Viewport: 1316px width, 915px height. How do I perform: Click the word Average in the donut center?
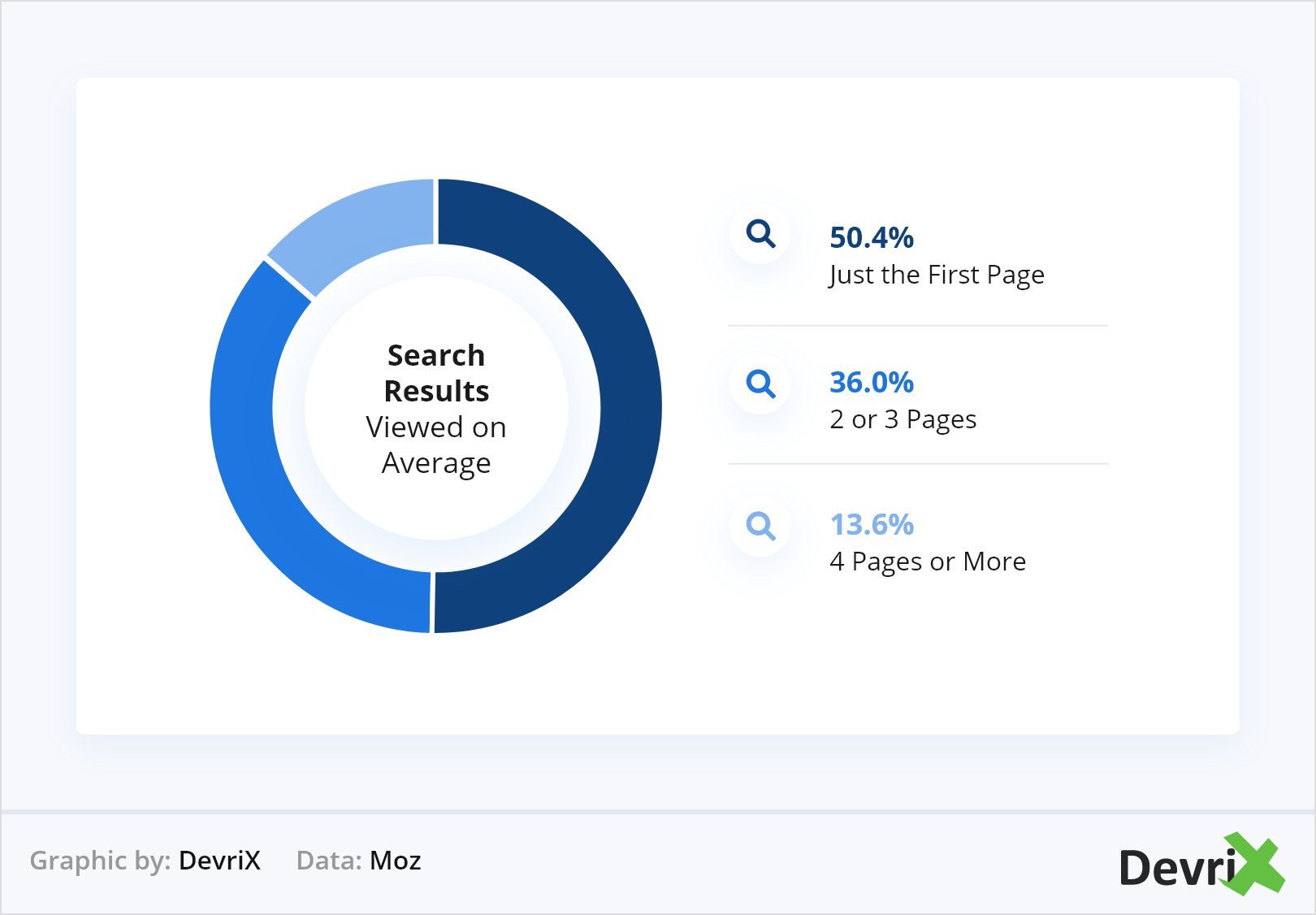[436, 463]
